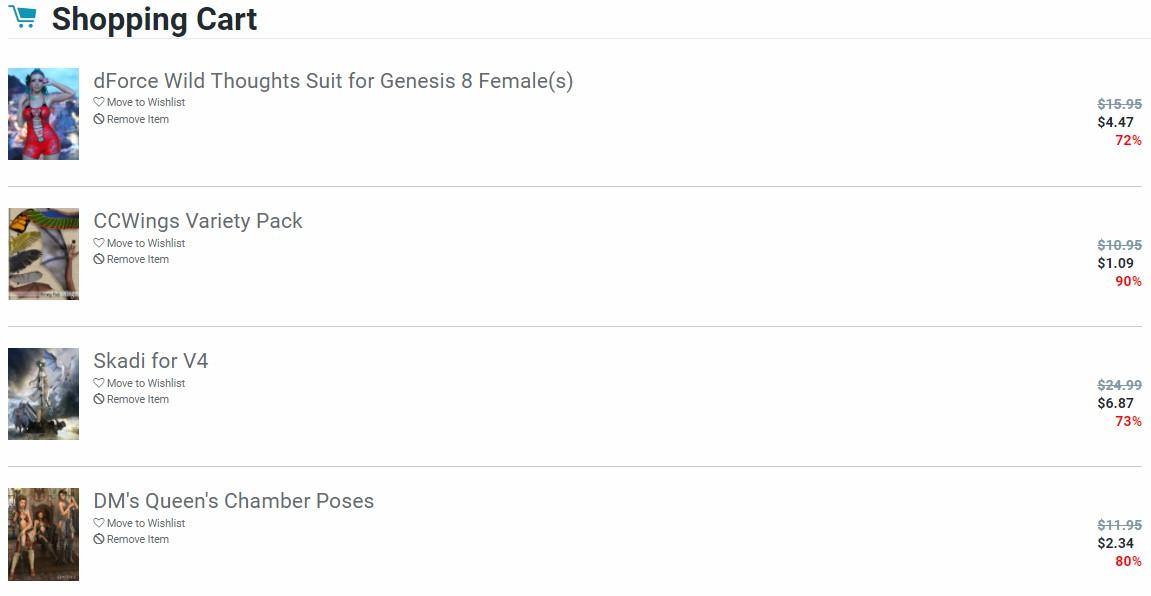Viewport: 1151px width, 596px height.
Task: Click DM's Queen's Chamber Poses thumbnail
Action: 43,534
